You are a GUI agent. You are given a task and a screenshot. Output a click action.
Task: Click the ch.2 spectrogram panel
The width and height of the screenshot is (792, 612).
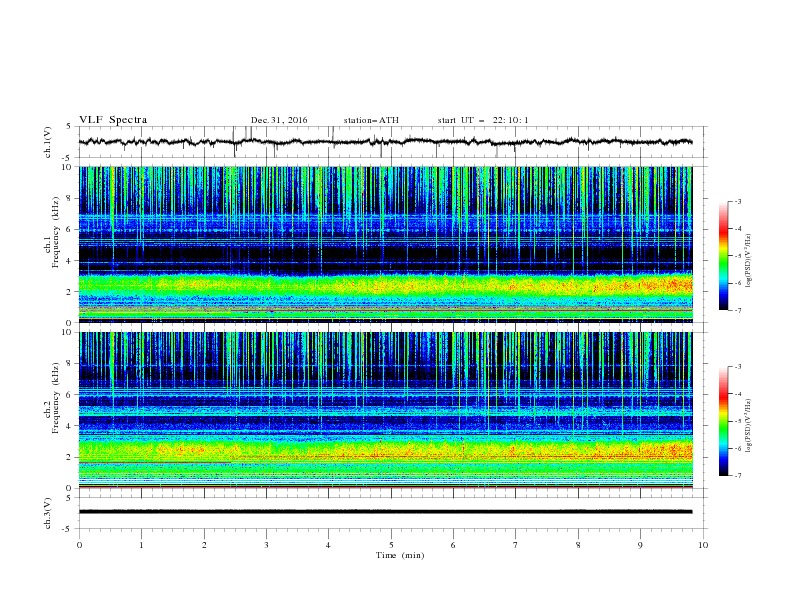(385, 410)
